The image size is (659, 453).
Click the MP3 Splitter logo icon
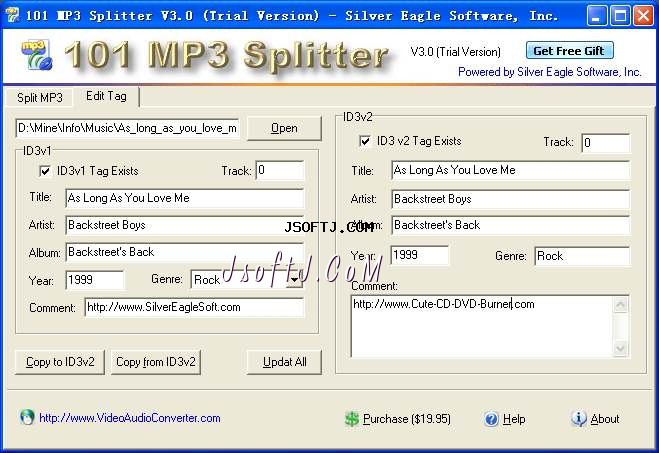click(x=37, y=55)
